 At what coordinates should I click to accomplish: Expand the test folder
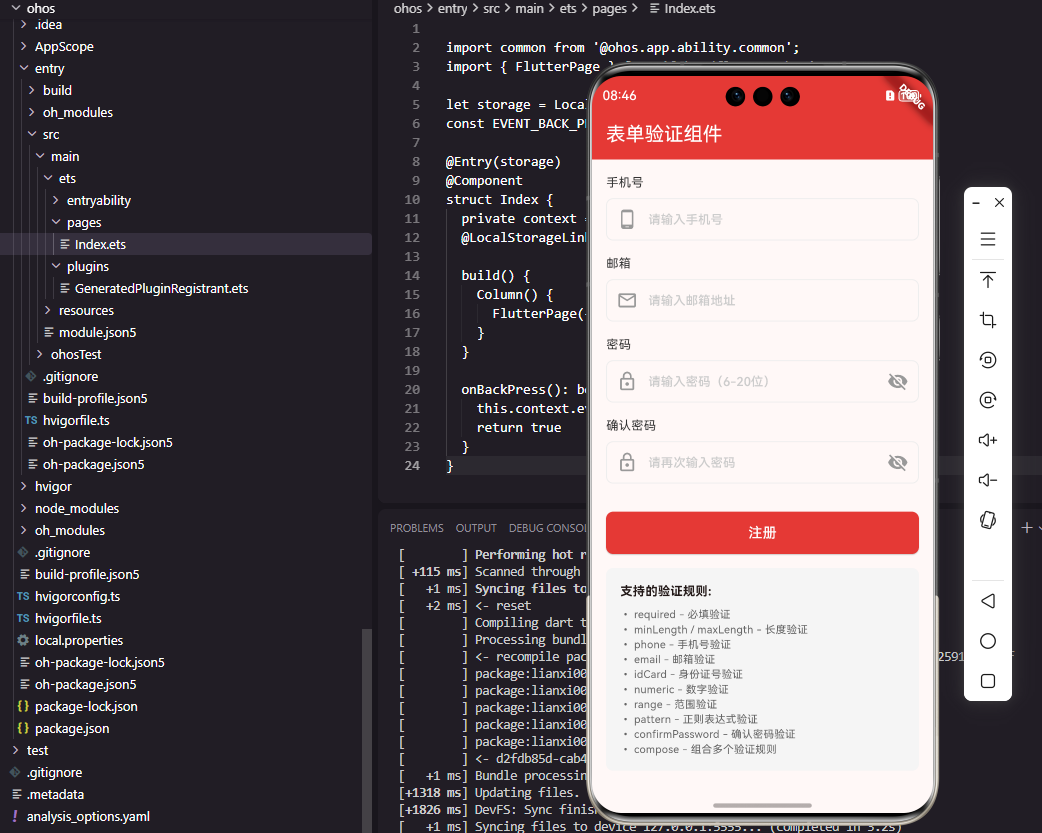[x=16, y=750]
